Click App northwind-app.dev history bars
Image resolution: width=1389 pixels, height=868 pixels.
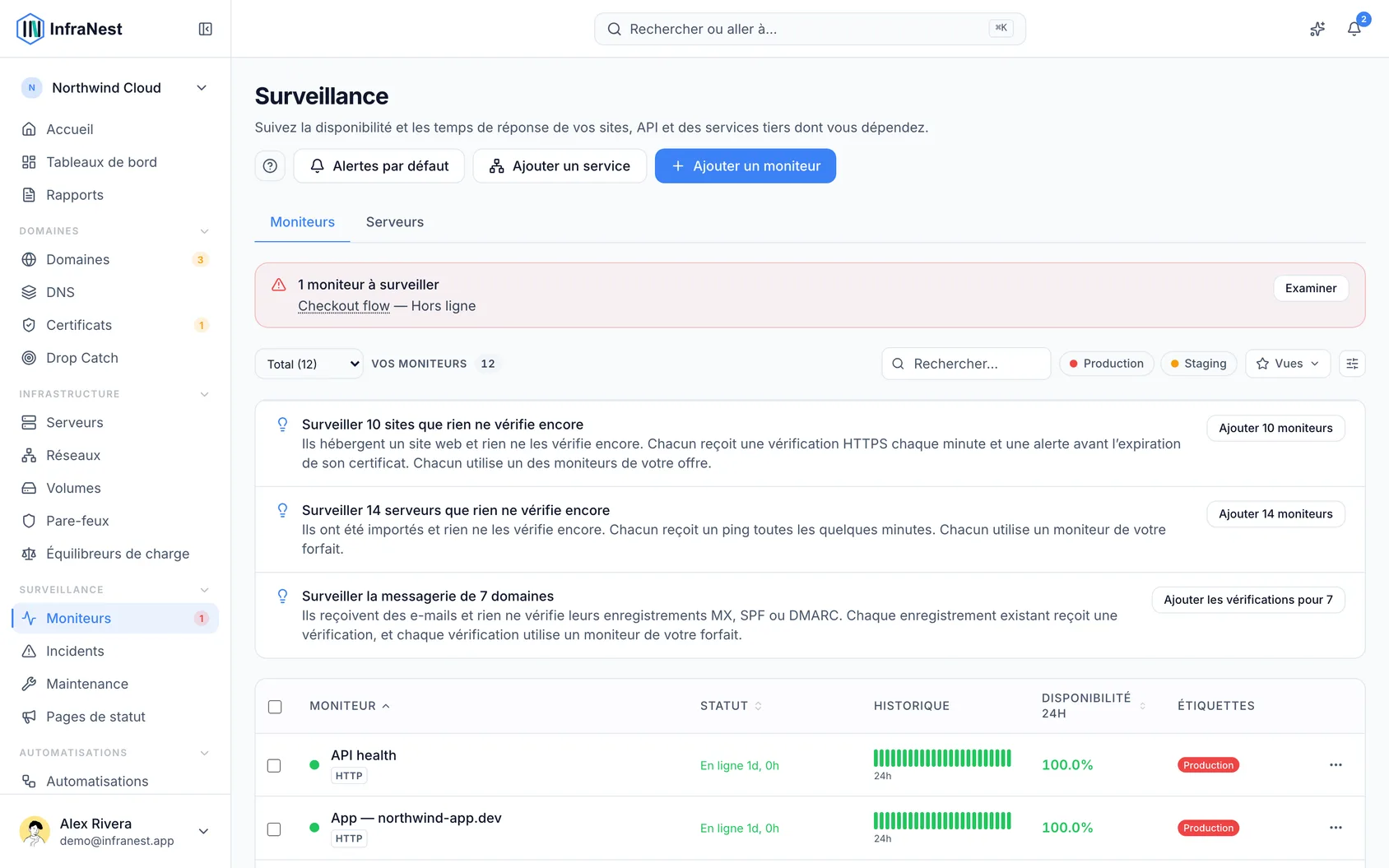942,820
